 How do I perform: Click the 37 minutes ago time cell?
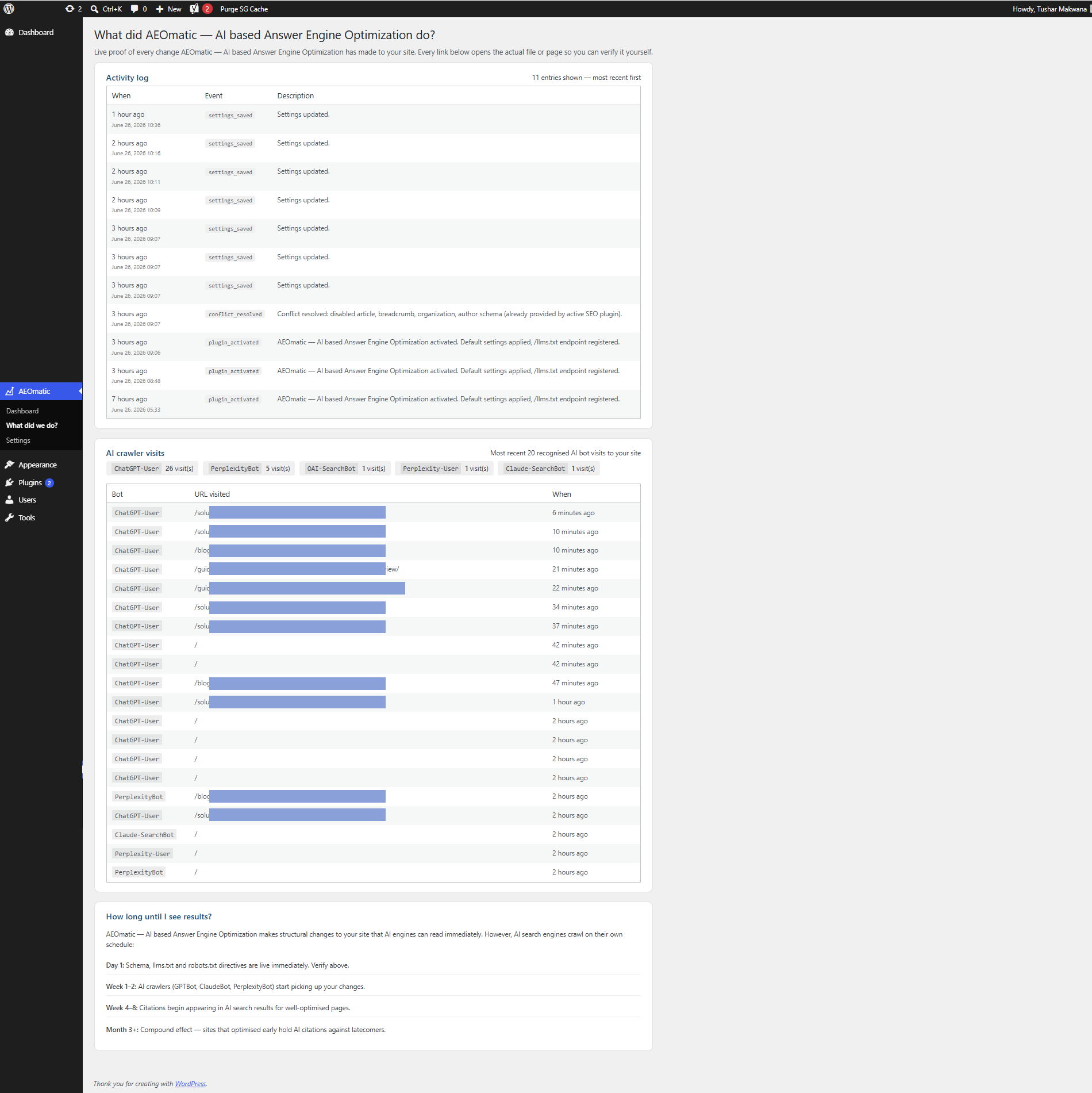click(x=575, y=626)
